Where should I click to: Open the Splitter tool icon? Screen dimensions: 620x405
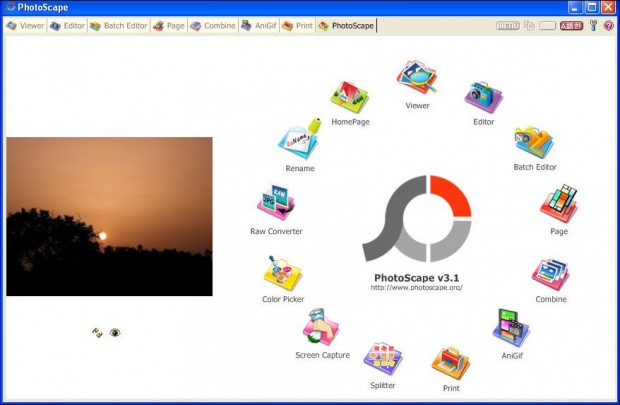click(382, 359)
